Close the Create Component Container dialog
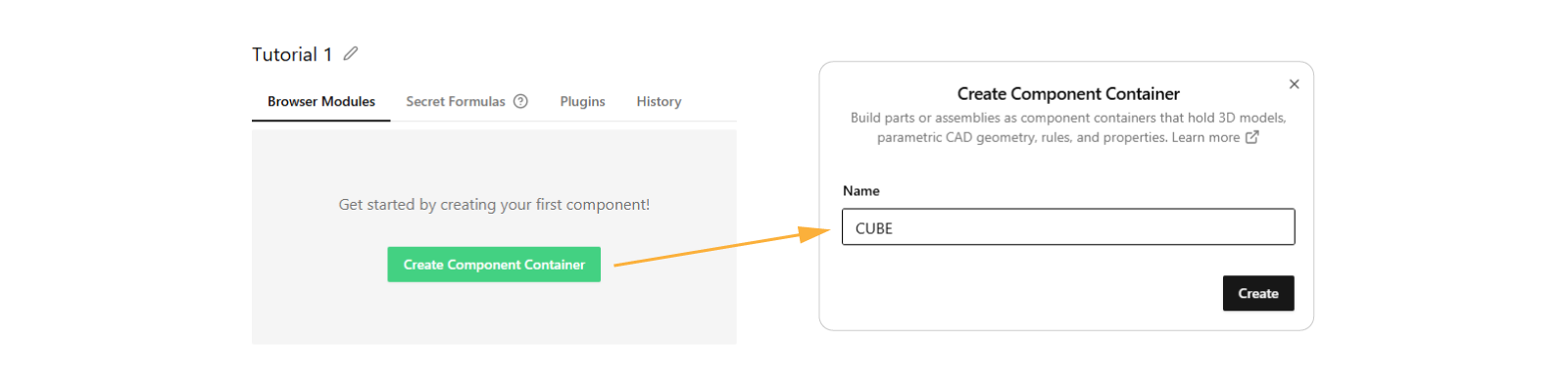The height and width of the screenshot is (392, 1568). click(x=1294, y=84)
